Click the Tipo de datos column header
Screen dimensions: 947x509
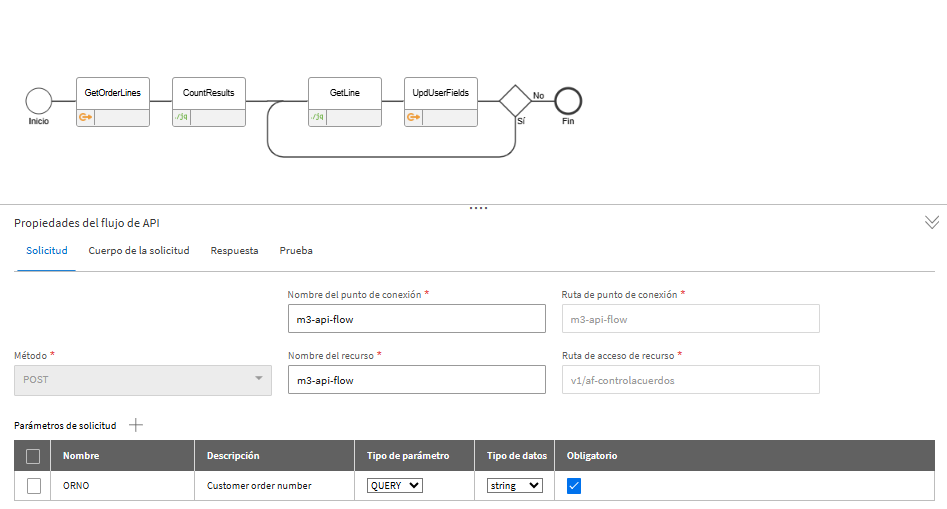click(517, 456)
